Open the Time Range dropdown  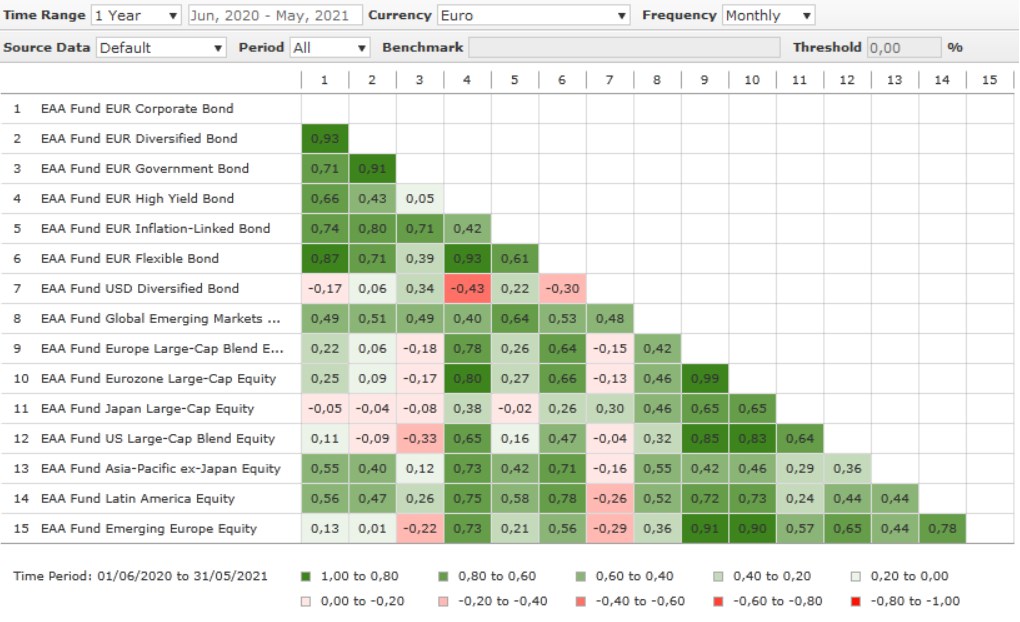[136, 15]
